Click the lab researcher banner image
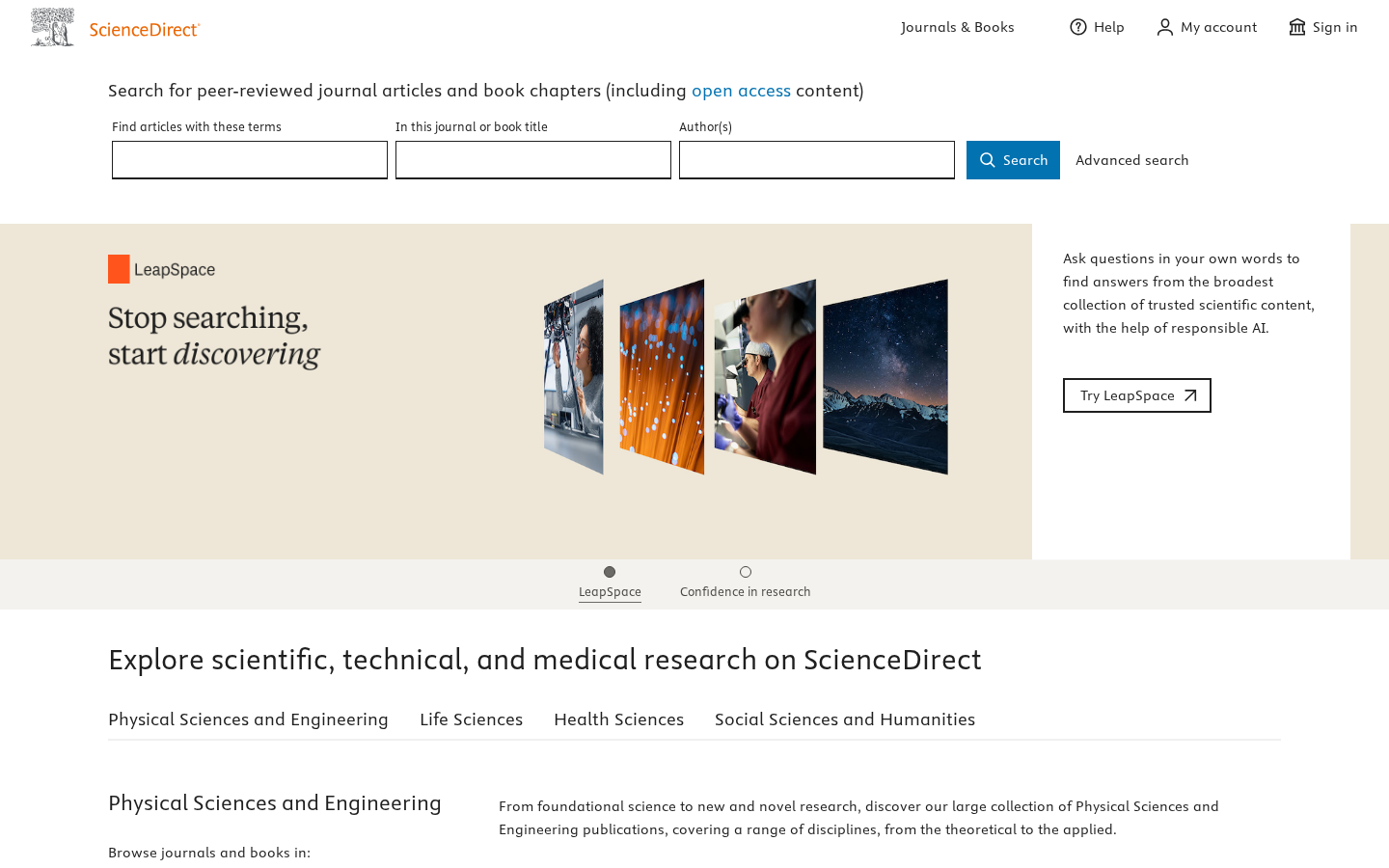The width and height of the screenshot is (1389, 868). point(765,377)
